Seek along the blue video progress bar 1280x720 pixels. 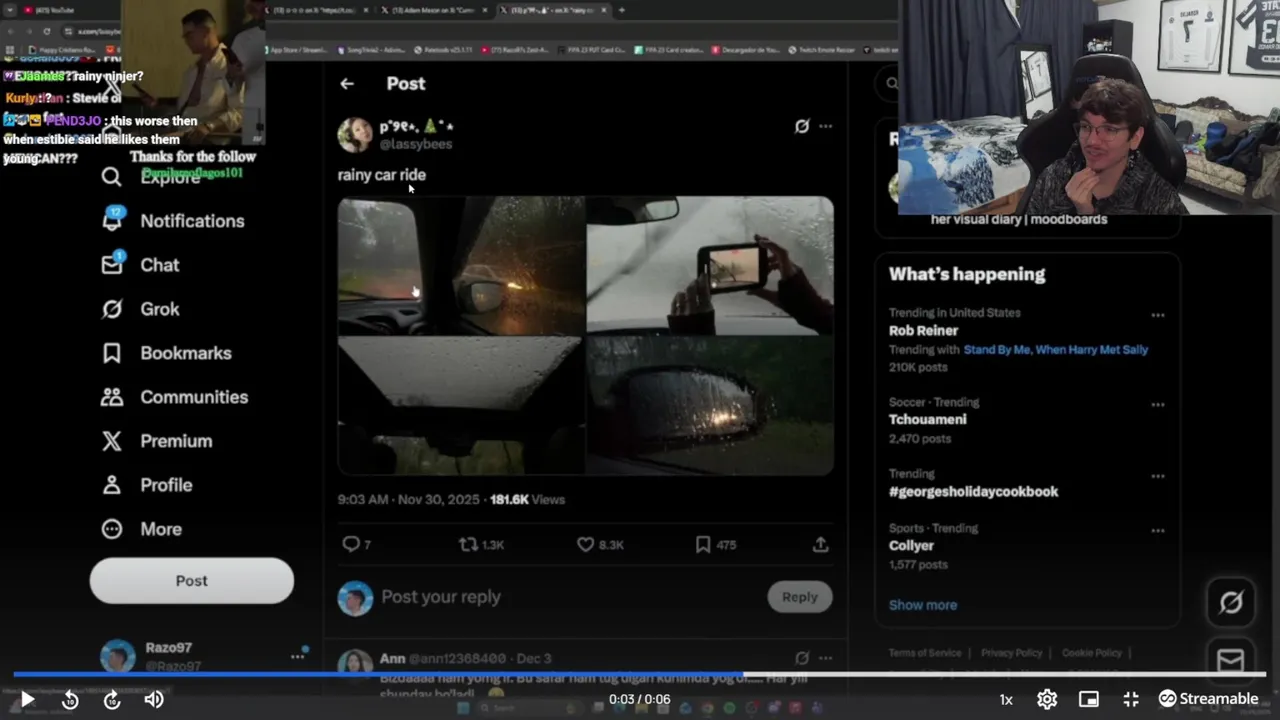tap(640, 675)
